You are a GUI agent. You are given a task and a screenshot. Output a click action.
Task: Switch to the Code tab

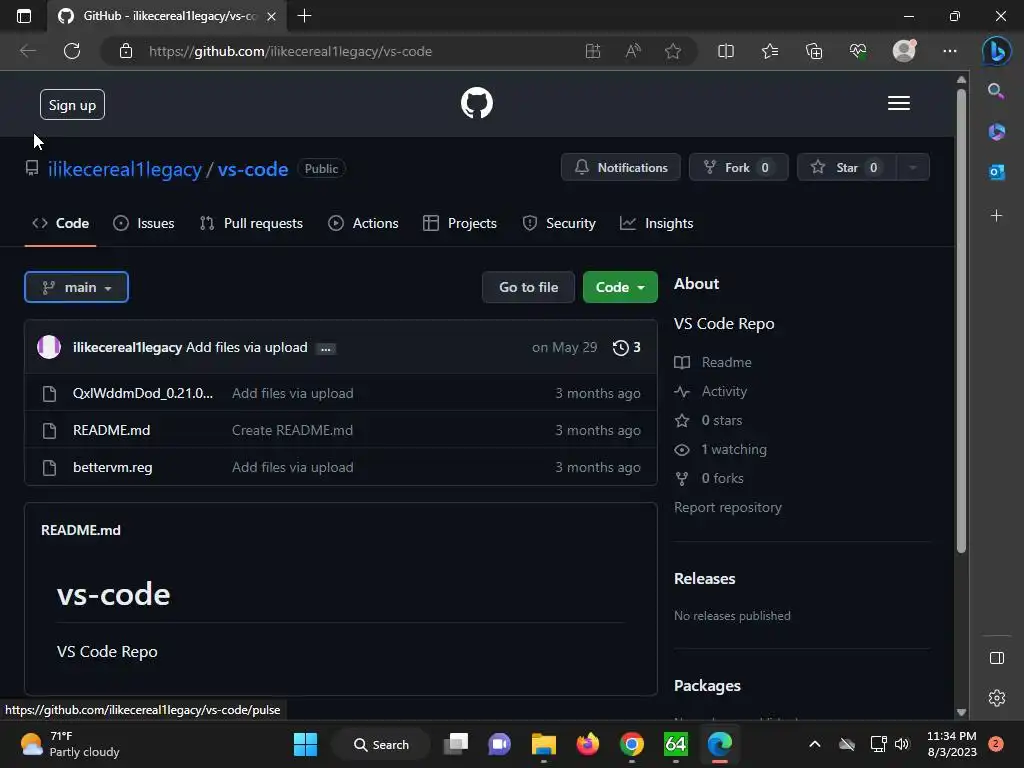61,223
